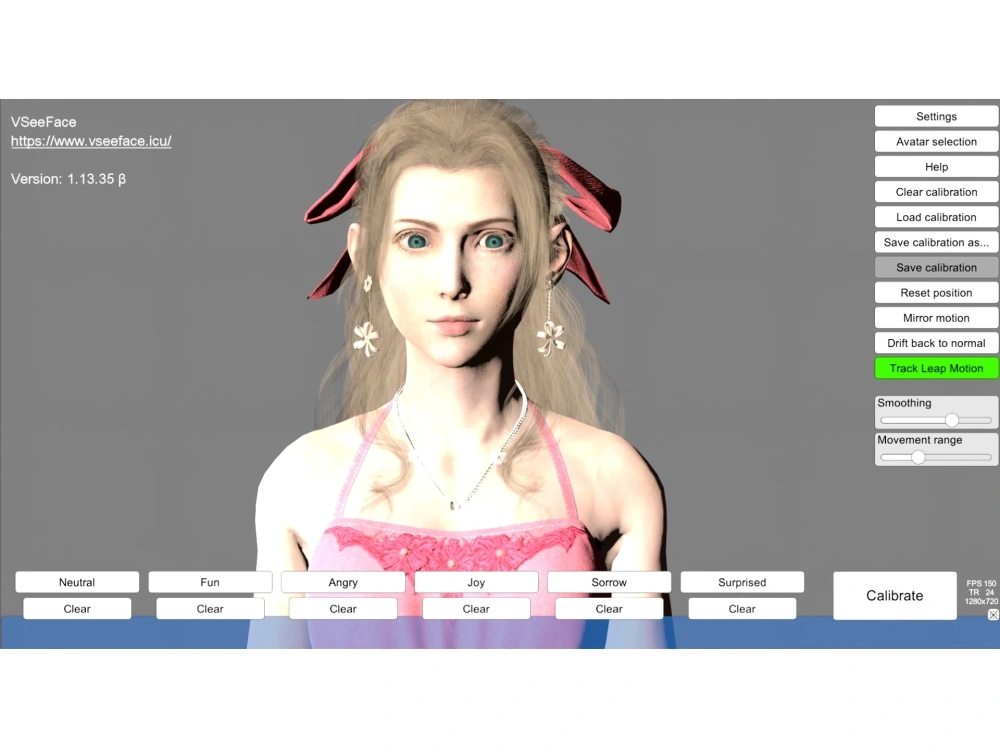Toggle Mirror motion
The image size is (1000, 750).
coord(936,318)
